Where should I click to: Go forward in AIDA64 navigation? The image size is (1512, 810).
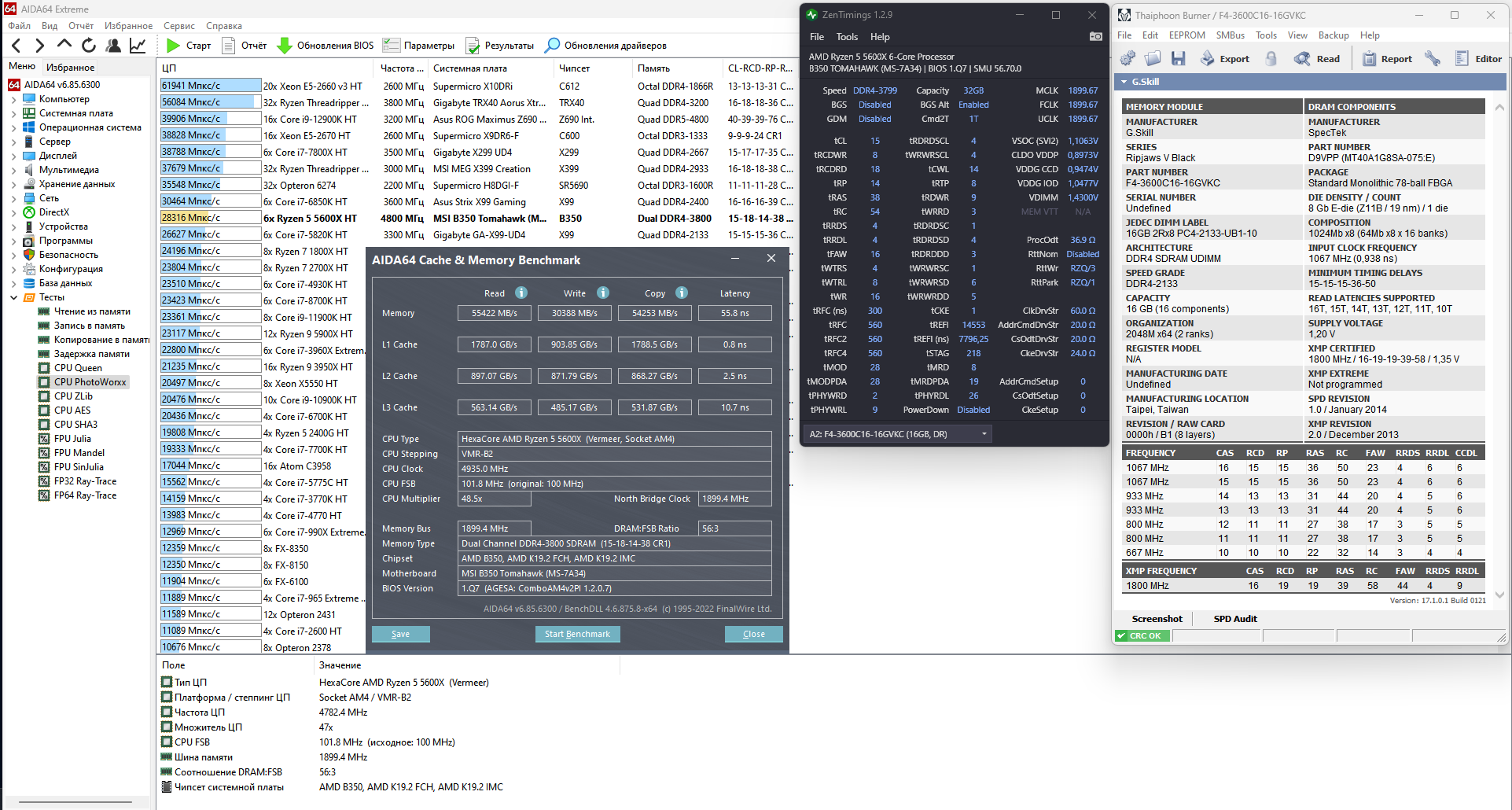40,46
